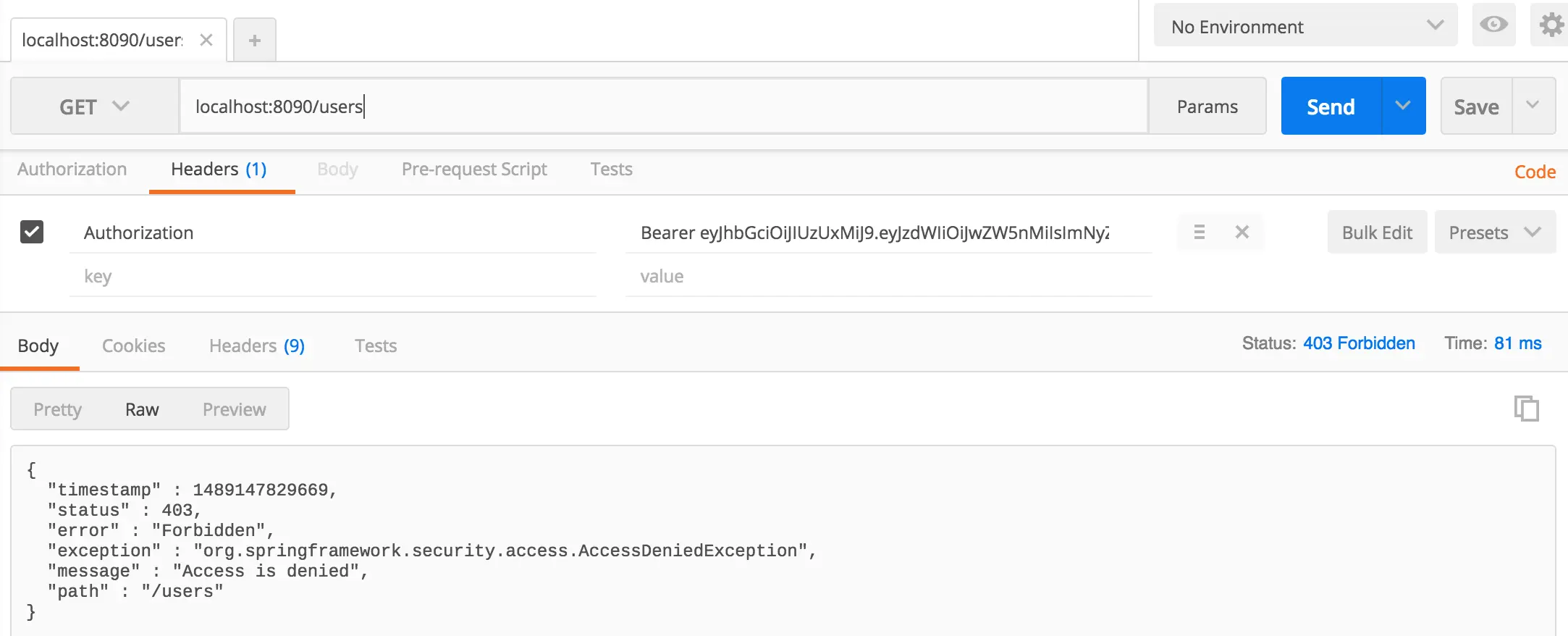Click the Authorization header key field

[x=333, y=233]
